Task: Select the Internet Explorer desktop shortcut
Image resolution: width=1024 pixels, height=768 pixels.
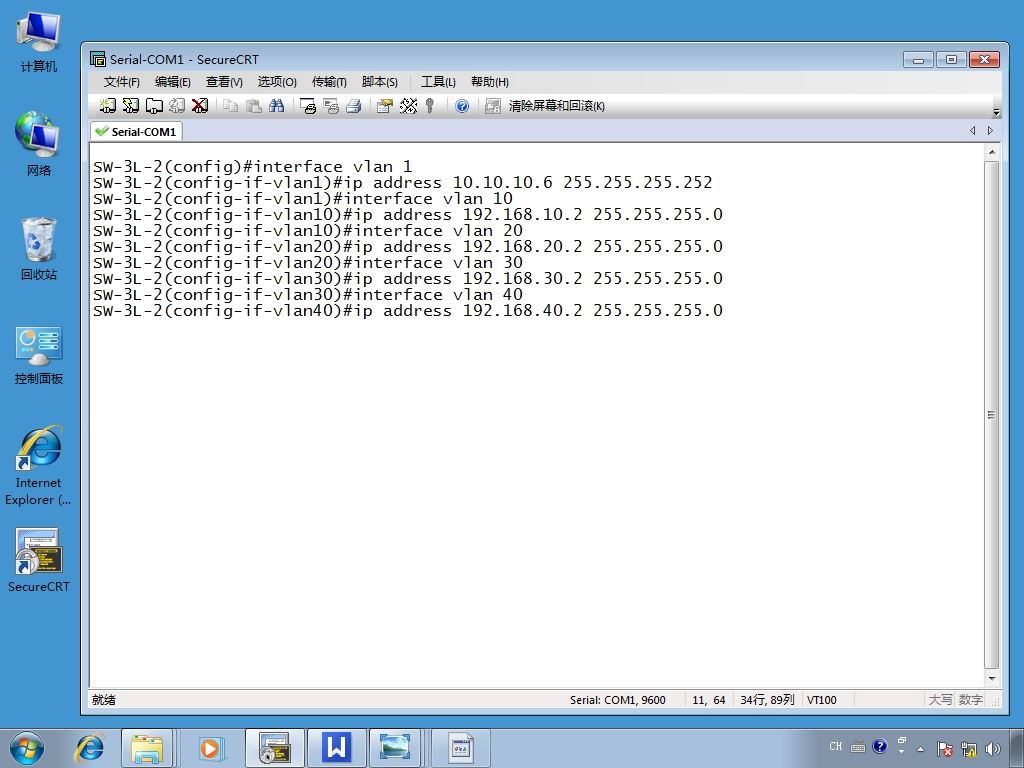Action: coord(39,466)
